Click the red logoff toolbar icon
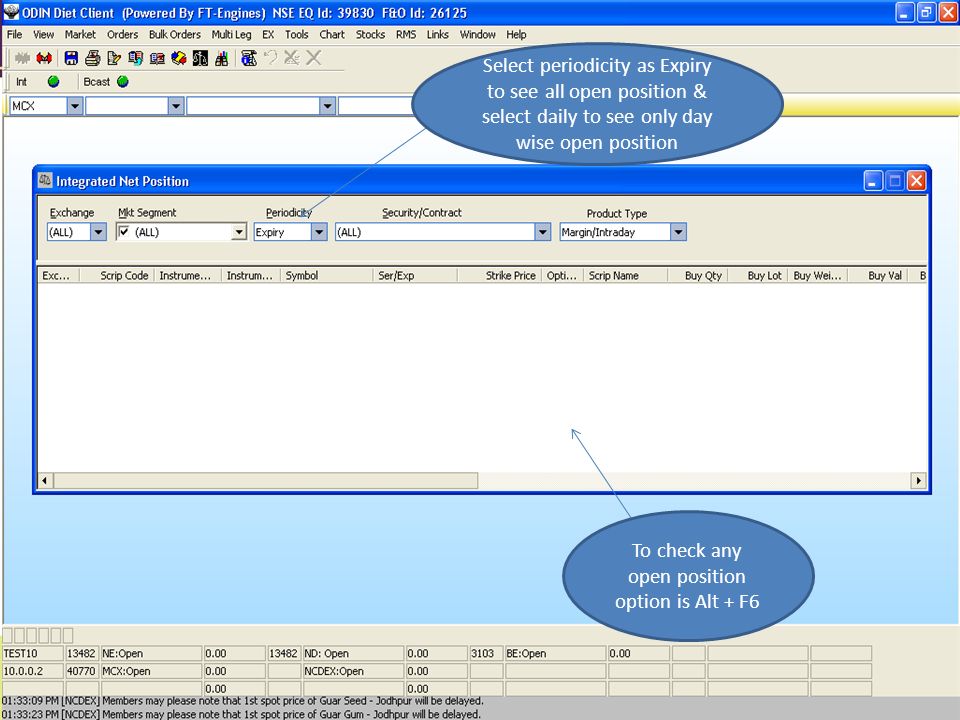Screen dimensions: 960x720 [44, 58]
